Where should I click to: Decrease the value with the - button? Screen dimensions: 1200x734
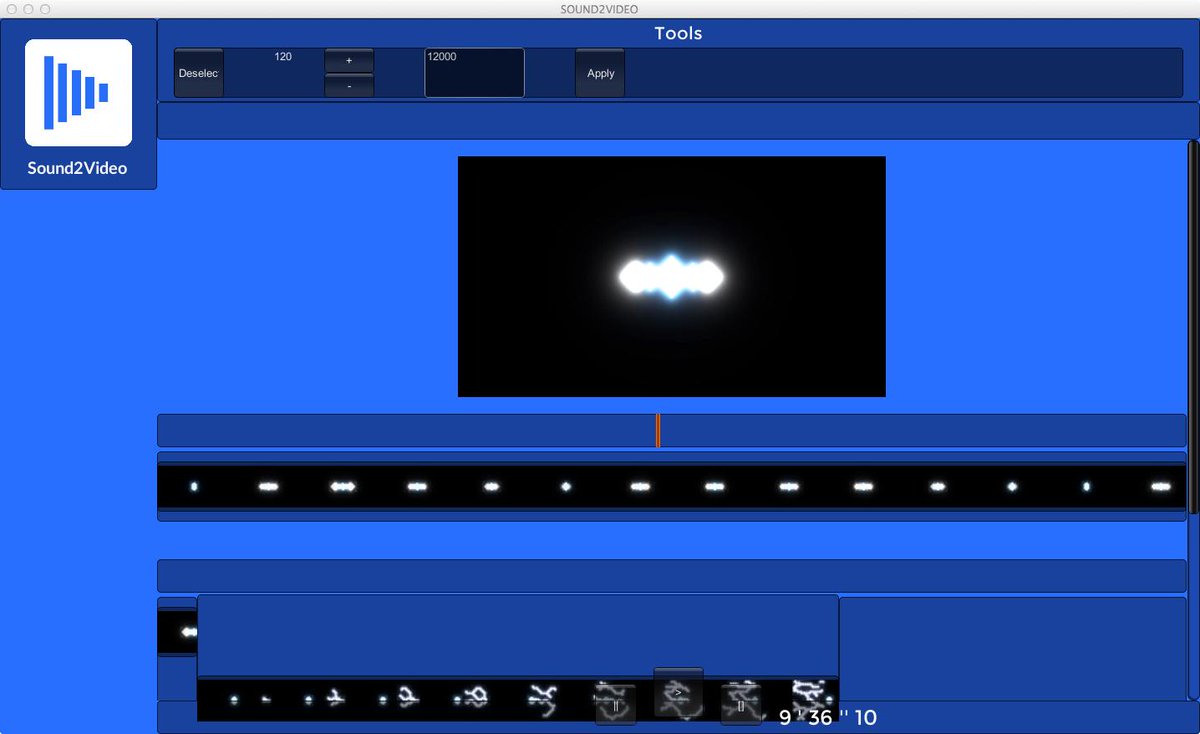click(349, 86)
